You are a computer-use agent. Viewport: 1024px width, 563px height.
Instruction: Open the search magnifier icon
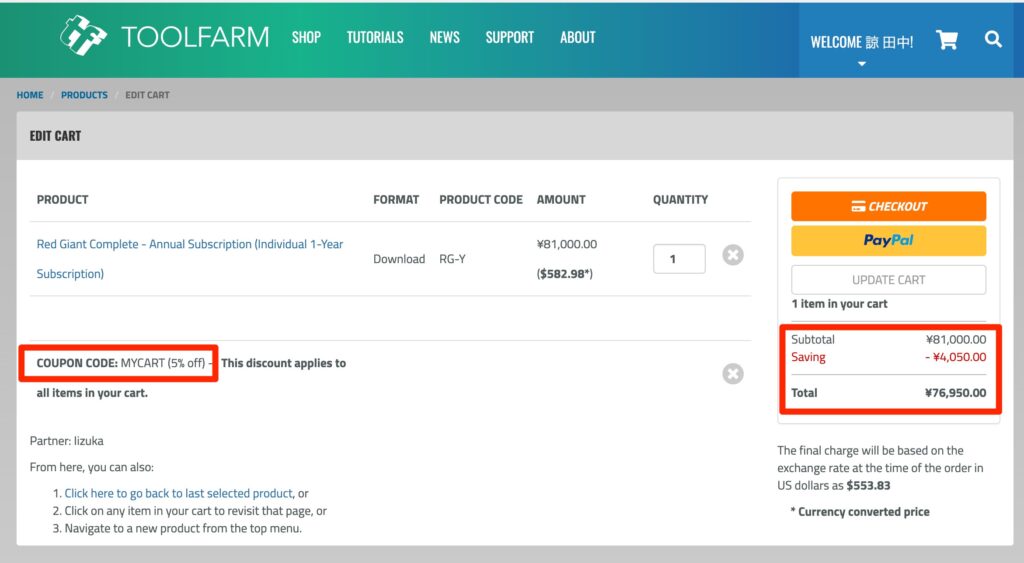[993, 40]
